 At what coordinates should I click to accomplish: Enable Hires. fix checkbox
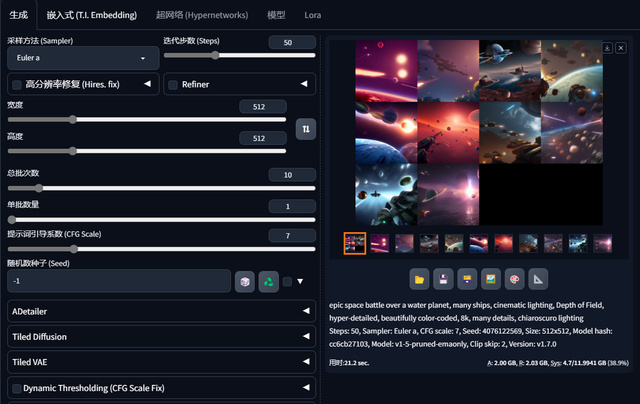(17, 85)
